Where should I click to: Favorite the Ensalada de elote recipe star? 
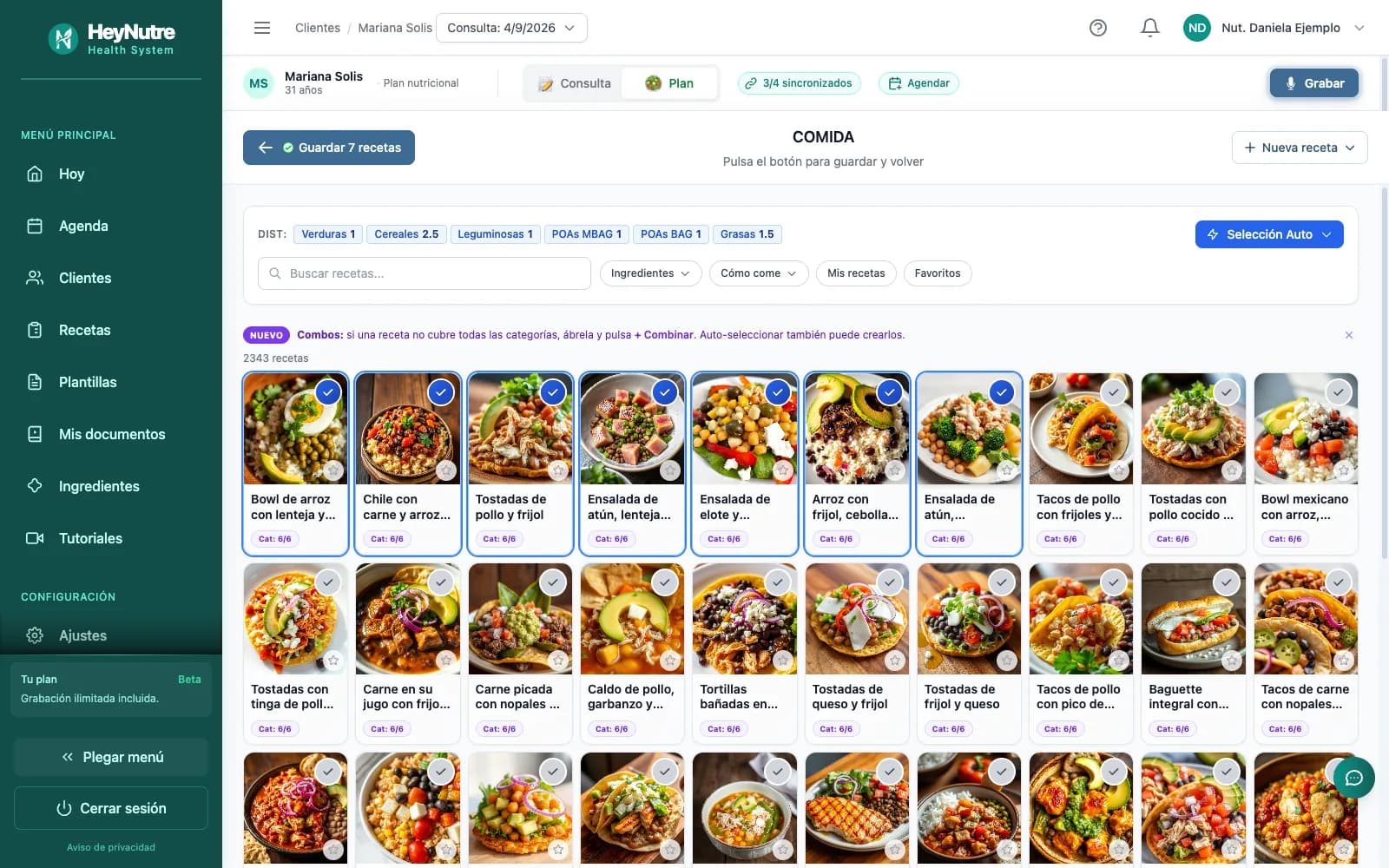click(x=783, y=470)
